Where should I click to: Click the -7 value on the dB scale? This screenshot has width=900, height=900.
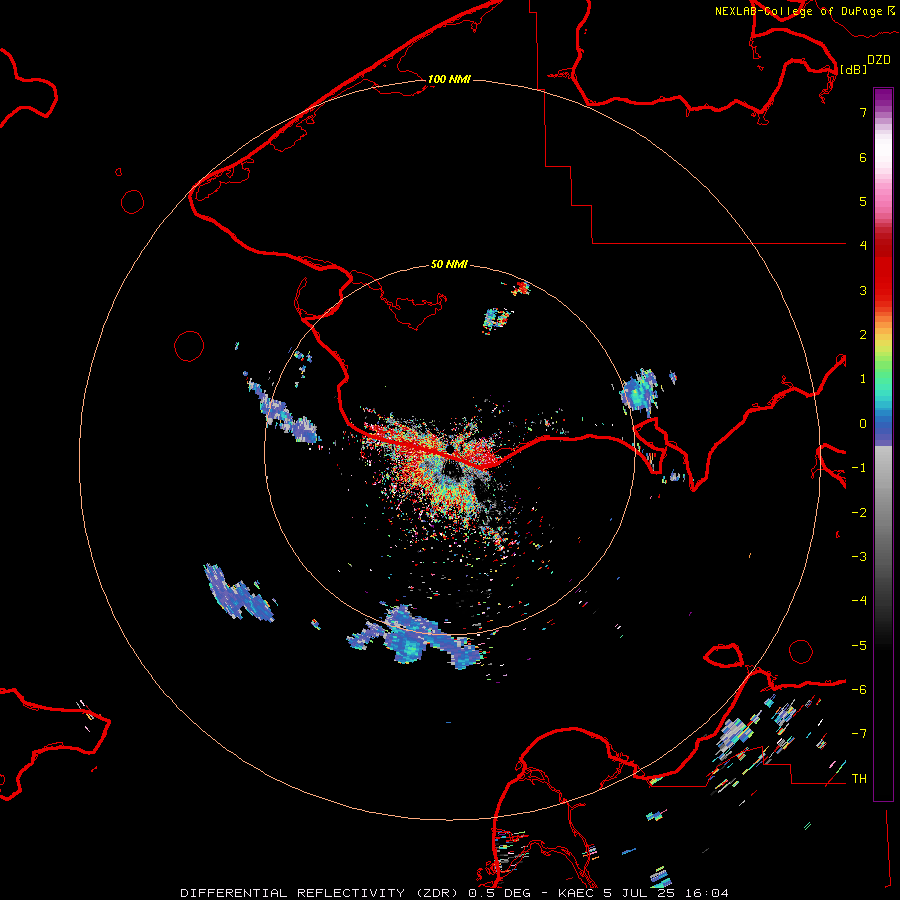coord(859,734)
